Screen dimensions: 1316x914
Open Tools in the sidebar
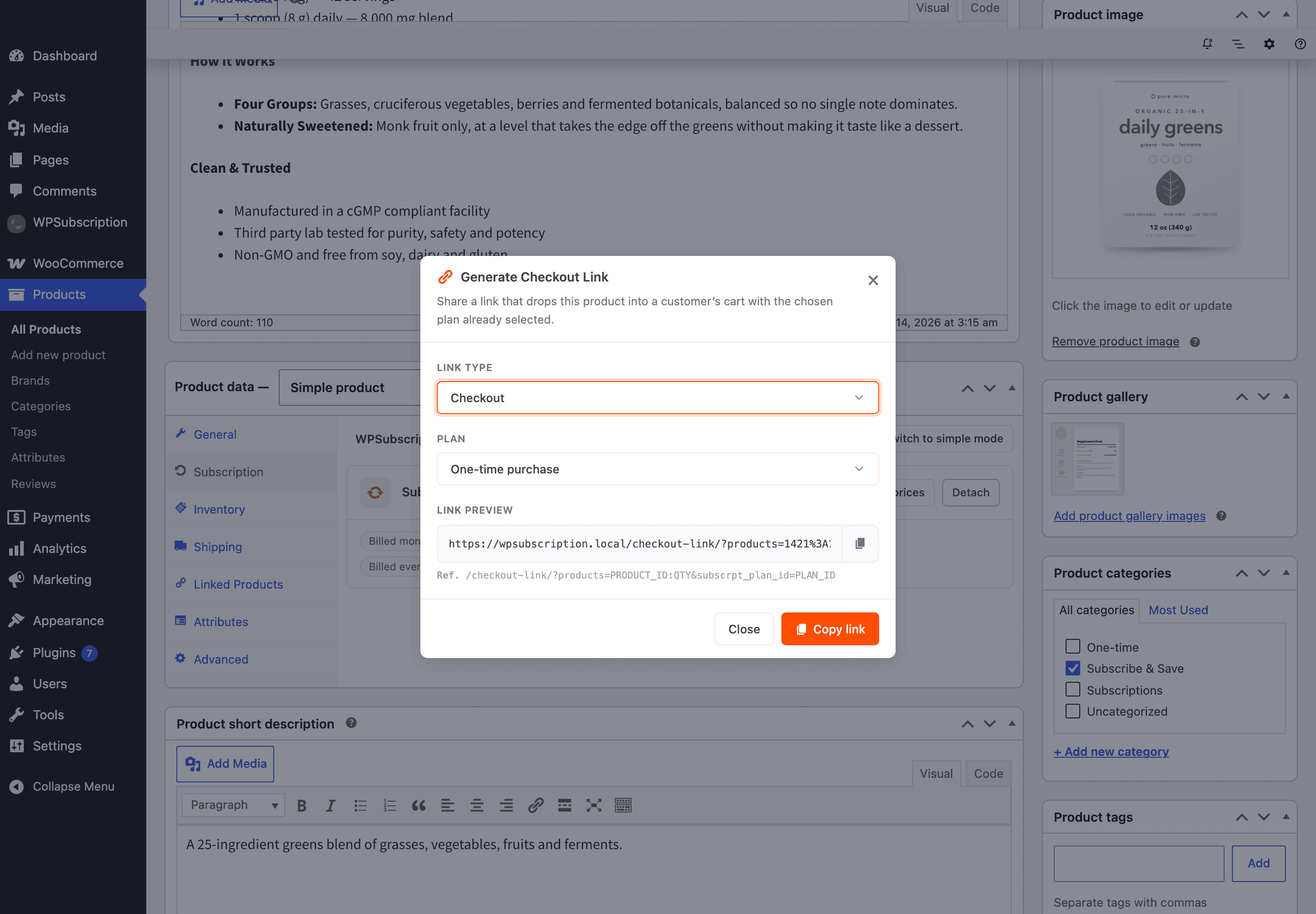pos(48,715)
